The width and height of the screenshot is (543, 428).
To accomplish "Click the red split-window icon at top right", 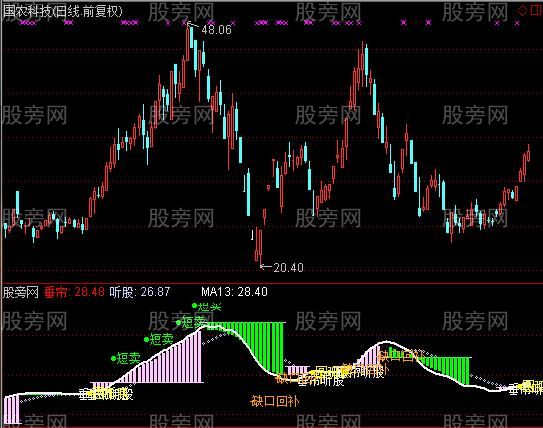I will click(536, 11).
